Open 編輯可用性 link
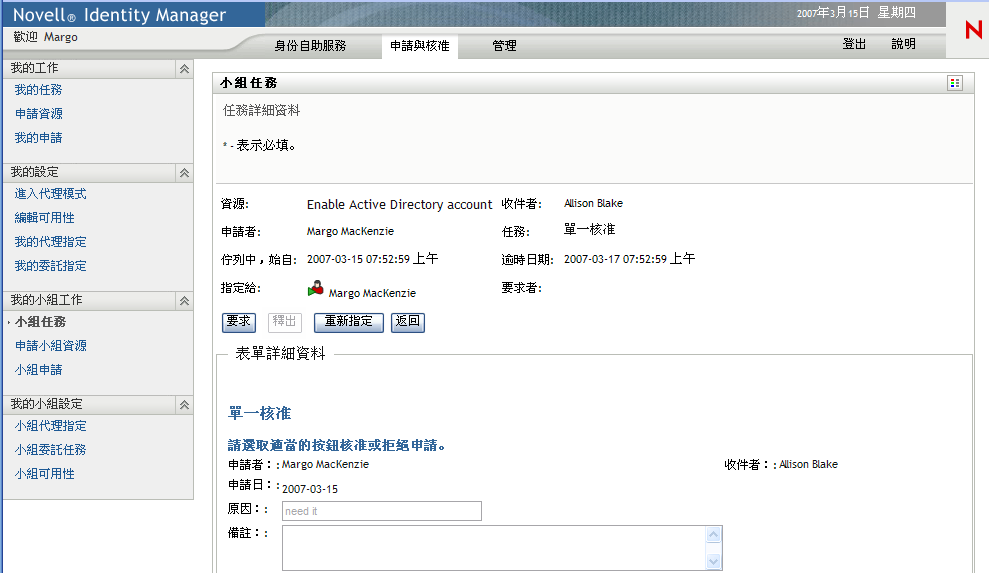The height and width of the screenshot is (573, 989). 44,218
